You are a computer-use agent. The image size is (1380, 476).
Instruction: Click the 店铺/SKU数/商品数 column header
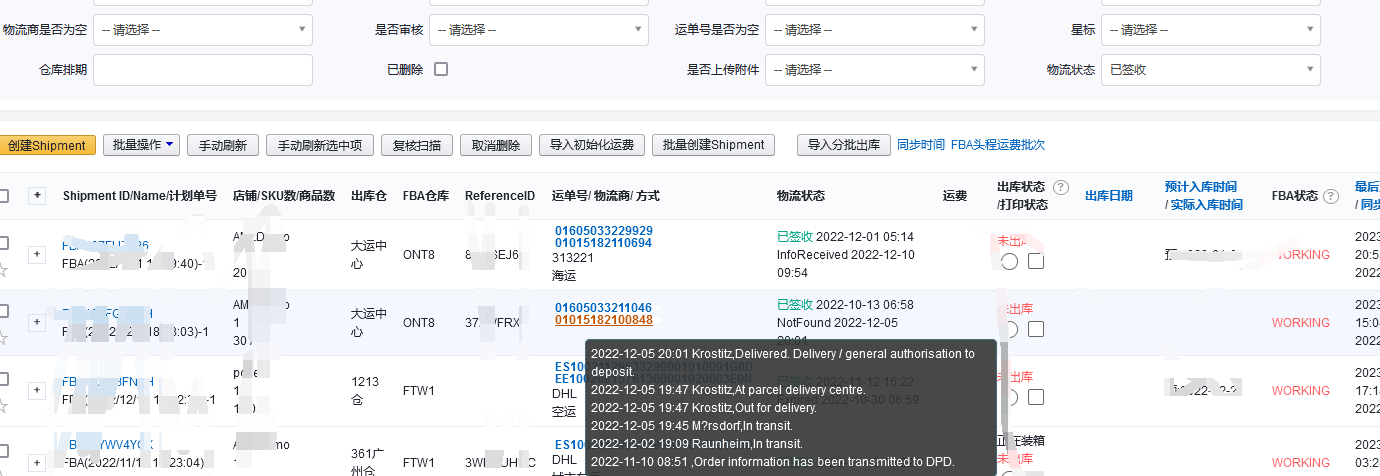283,196
